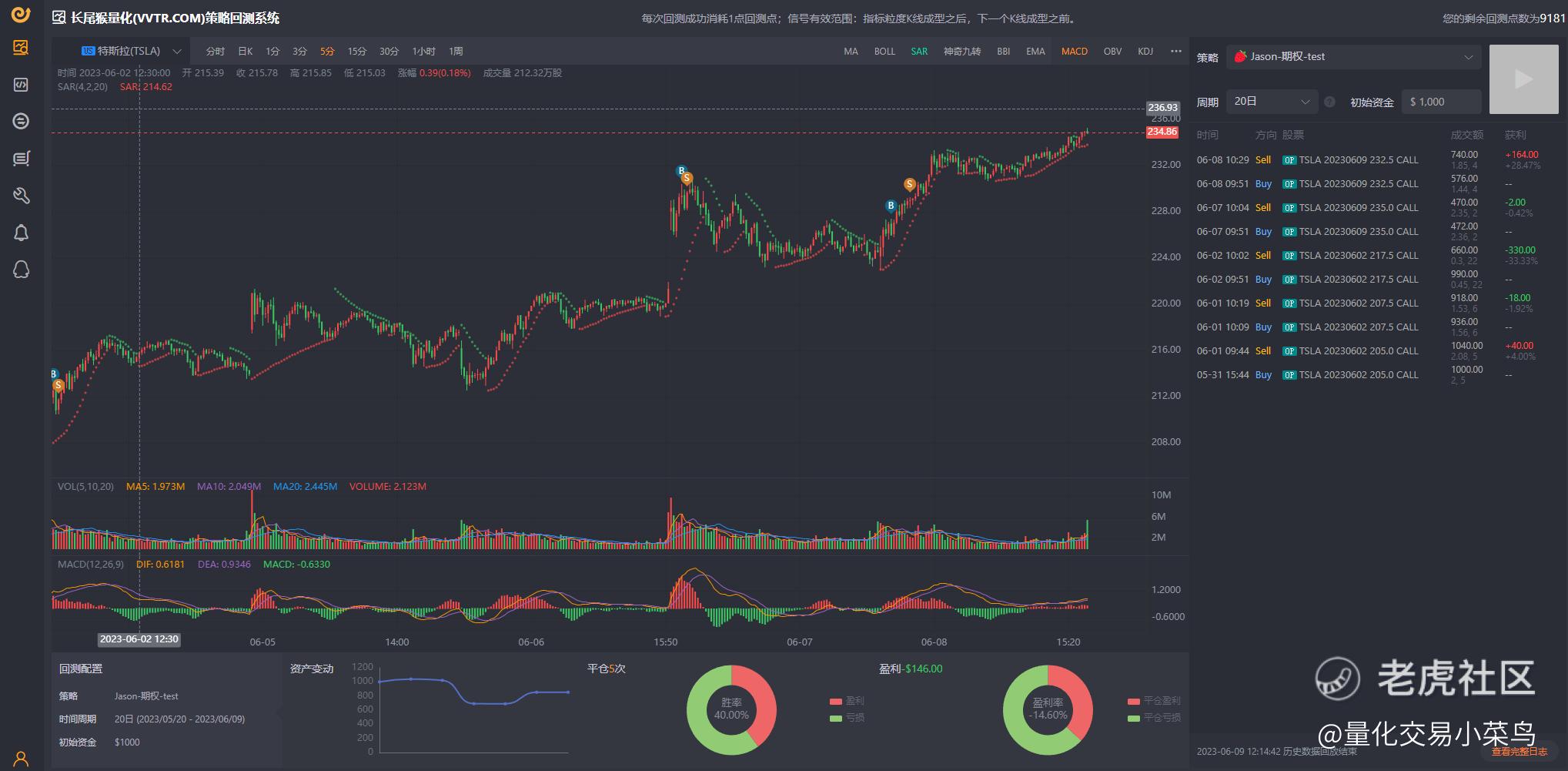
Task: Select the 分时 timeframe tab
Action: 216,51
